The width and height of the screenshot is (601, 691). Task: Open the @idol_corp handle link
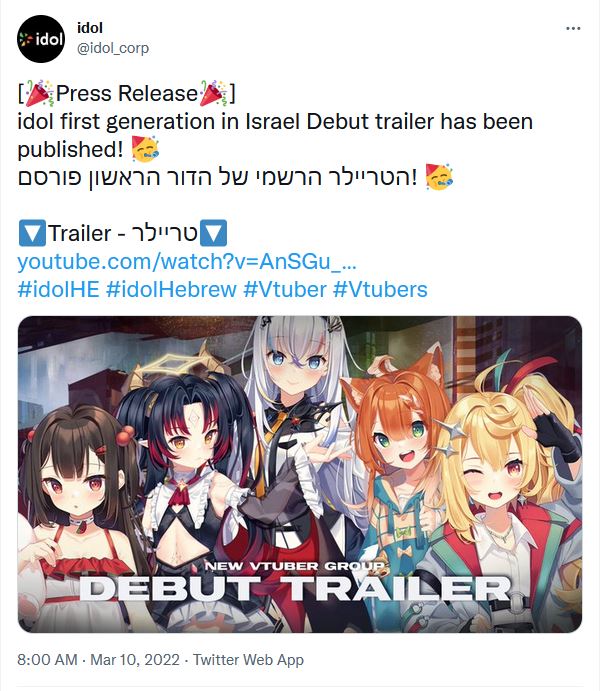pyautogui.click(x=113, y=48)
